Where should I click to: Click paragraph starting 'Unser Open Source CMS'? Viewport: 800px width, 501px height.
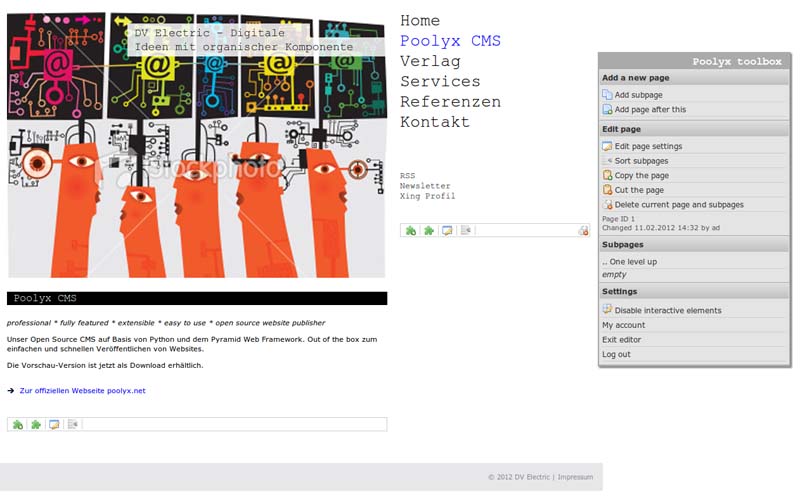click(x=192, y=344)
